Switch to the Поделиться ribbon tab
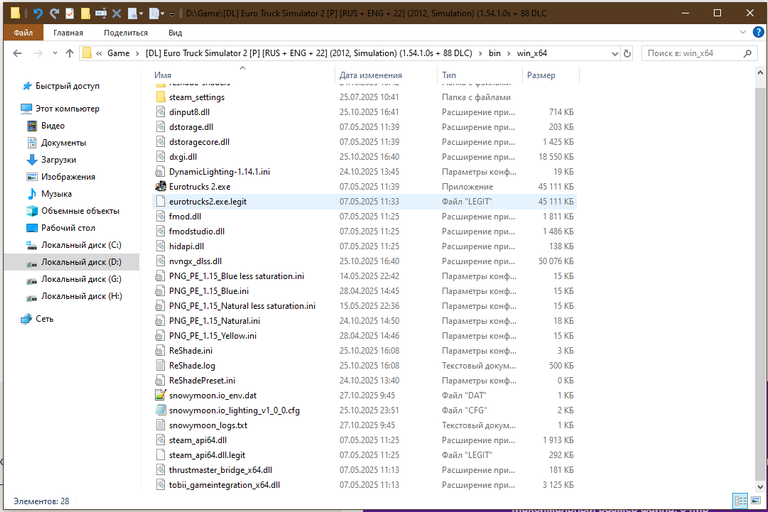 [125, 33]
